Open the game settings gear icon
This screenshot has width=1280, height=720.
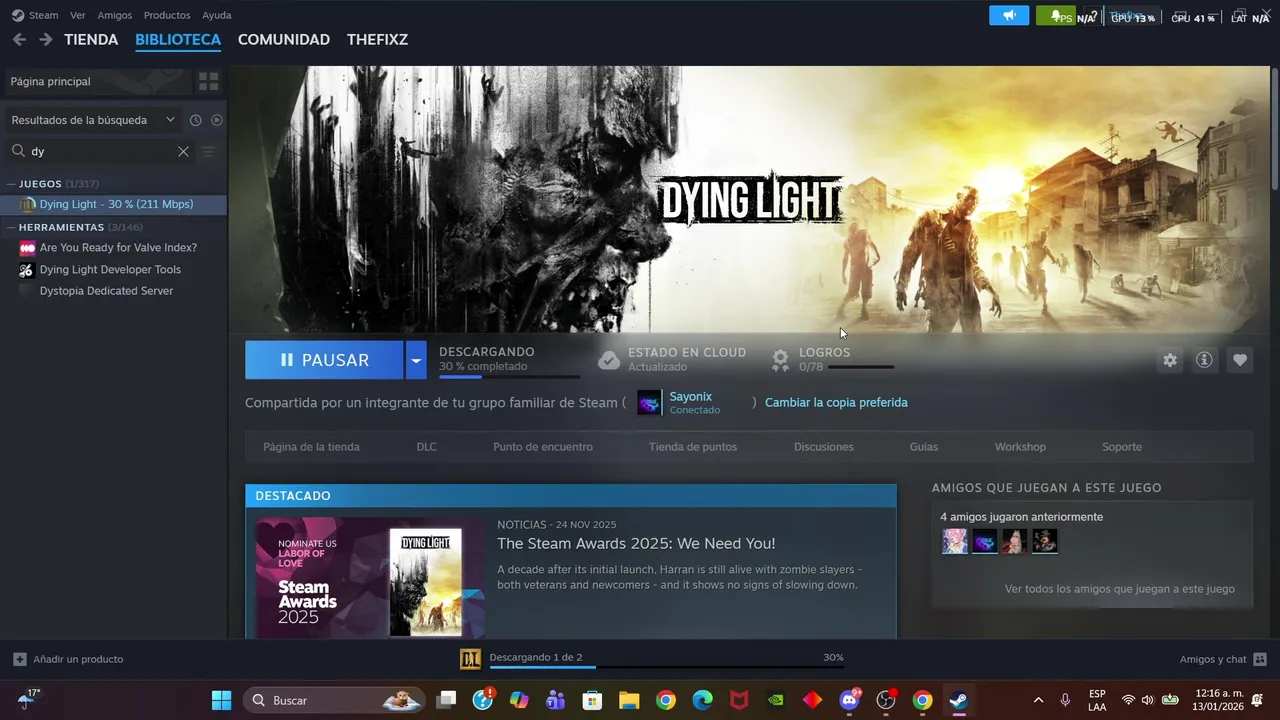pyautogui.click(x=1169, y=360)
